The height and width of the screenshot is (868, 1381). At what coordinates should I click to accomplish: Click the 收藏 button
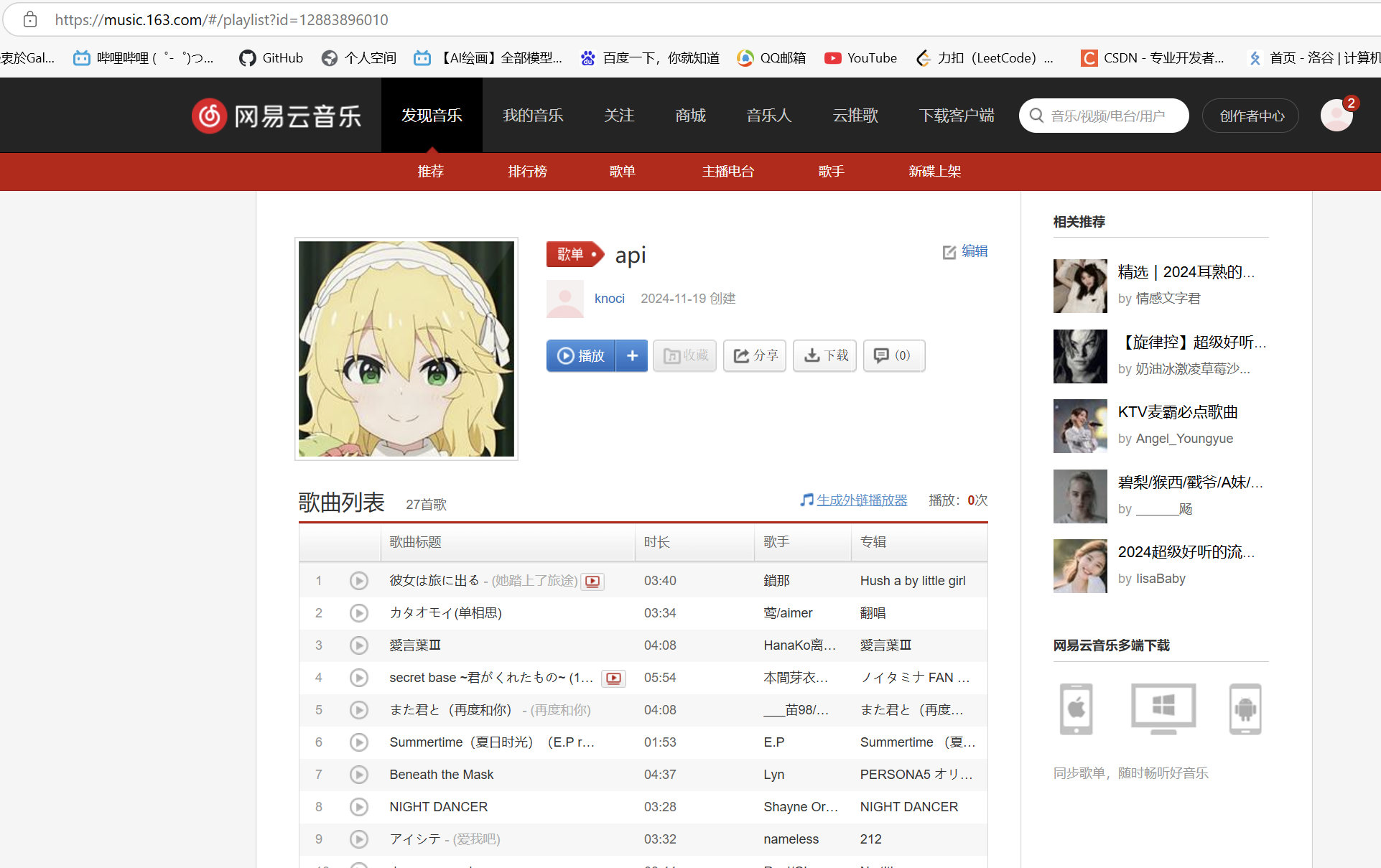685,355
